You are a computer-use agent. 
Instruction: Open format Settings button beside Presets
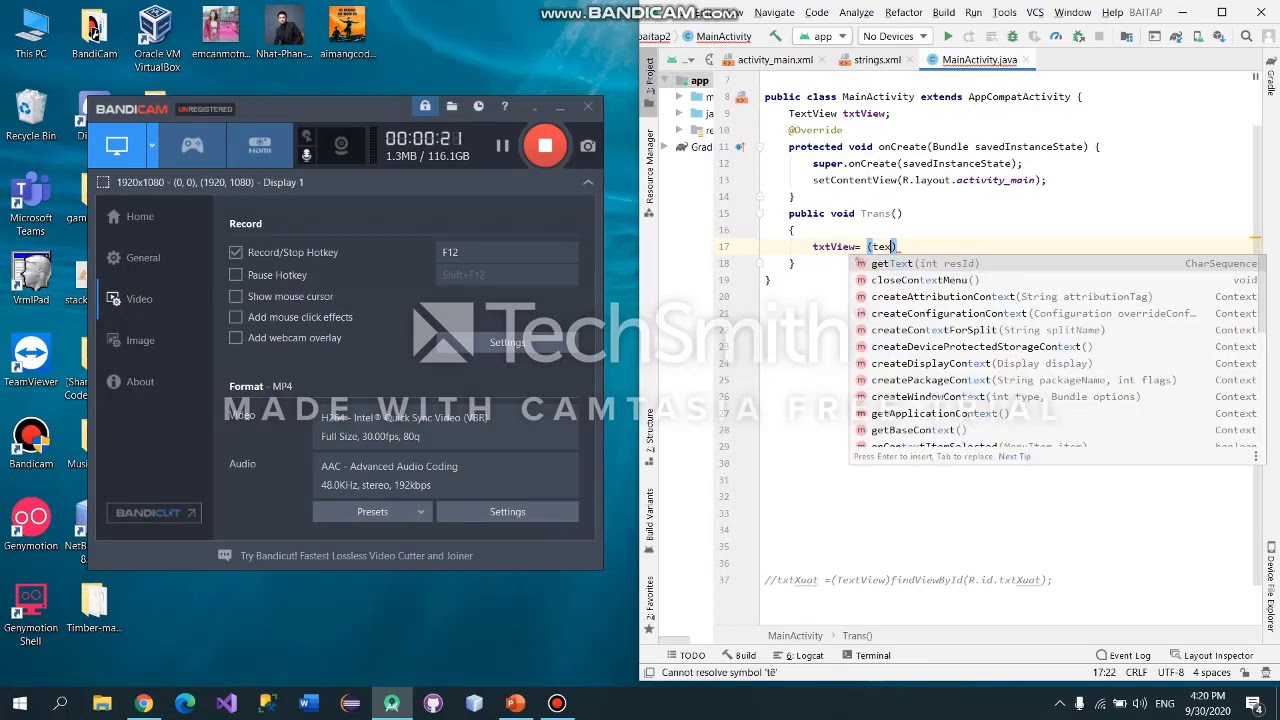(x=507, y=512)
